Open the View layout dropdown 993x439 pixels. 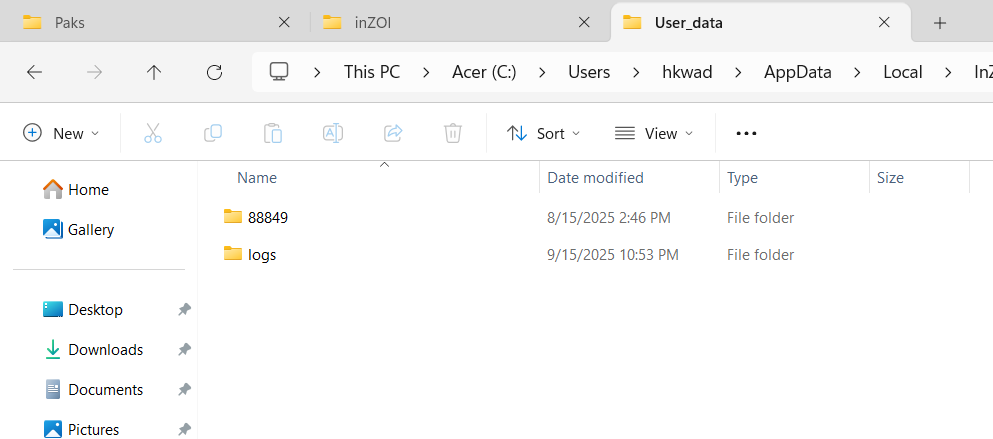653,133
